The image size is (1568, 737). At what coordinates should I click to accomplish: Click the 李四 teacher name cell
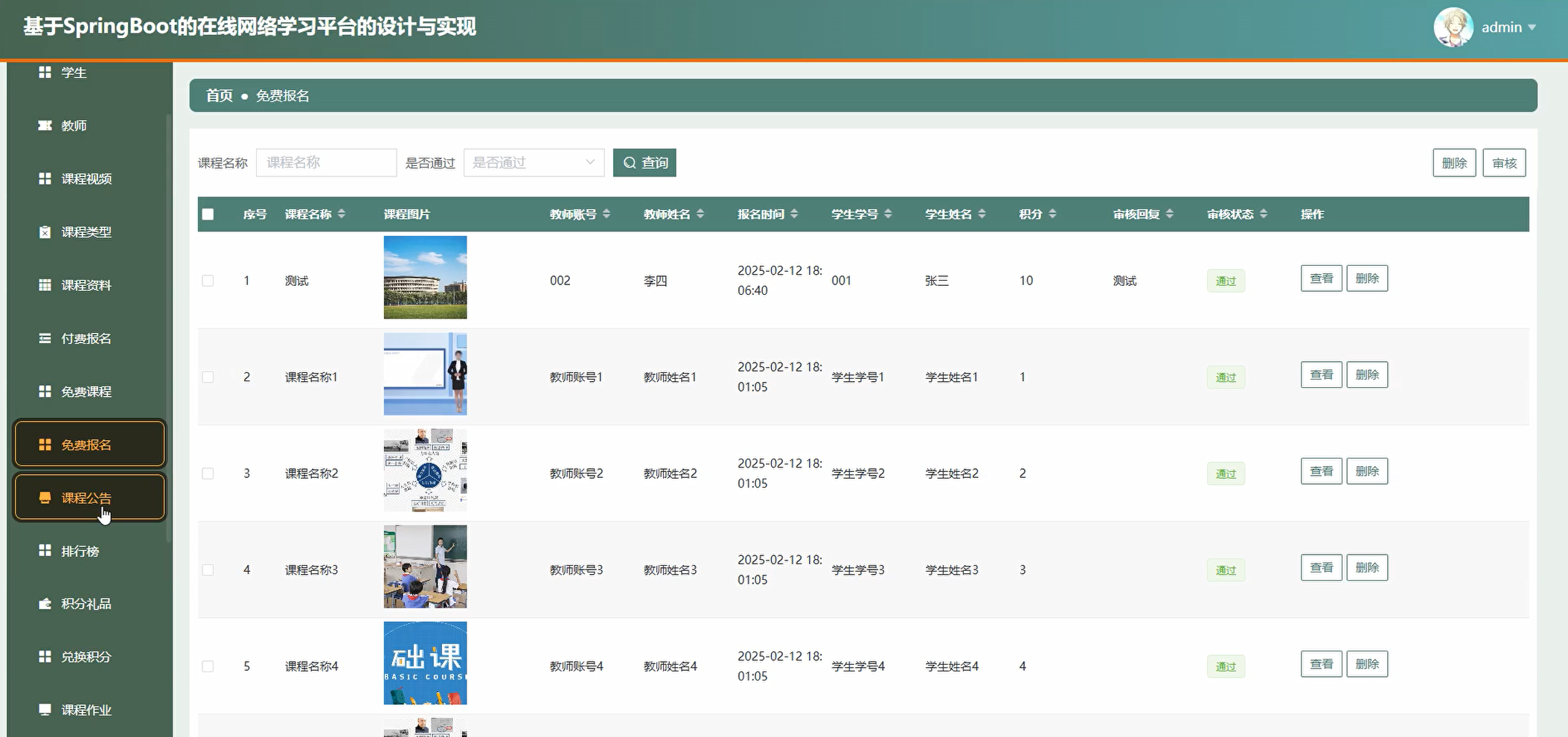pos(656,281)
